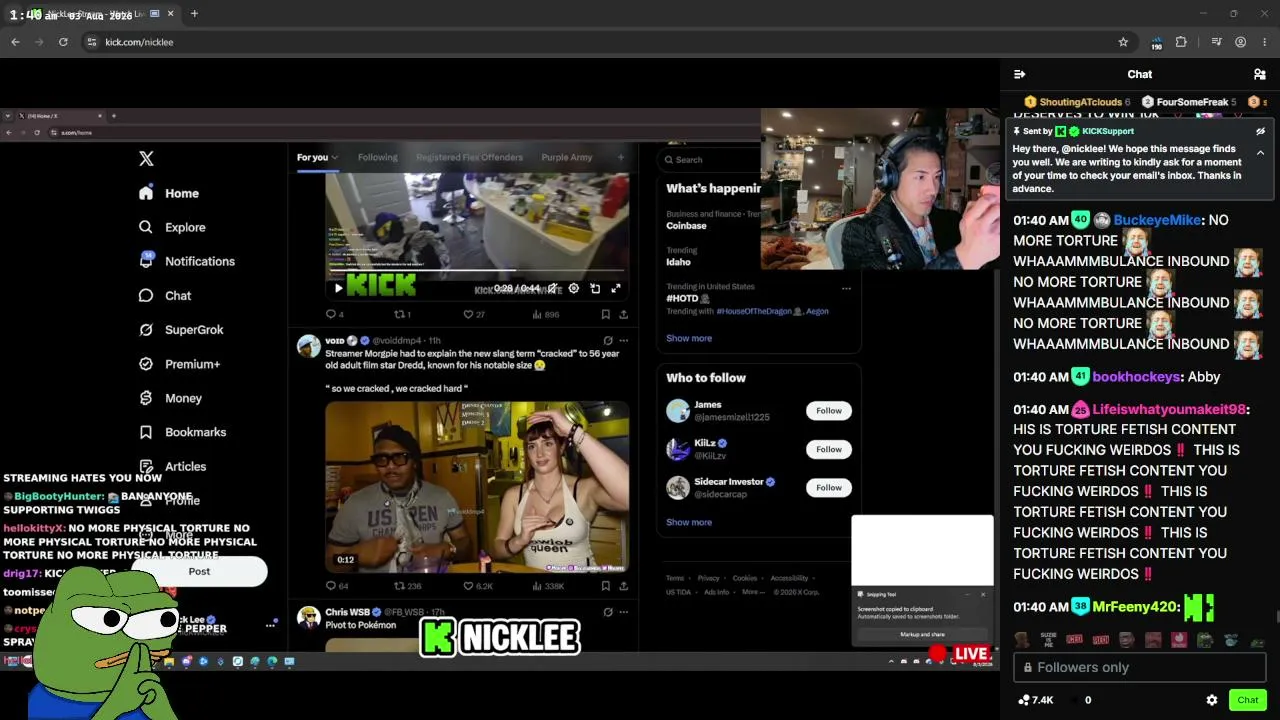Hide the pinned KICKSupport message
Image resolution: width=1280 pixels, height=720 pixels.
click(x=1260, y=131)
